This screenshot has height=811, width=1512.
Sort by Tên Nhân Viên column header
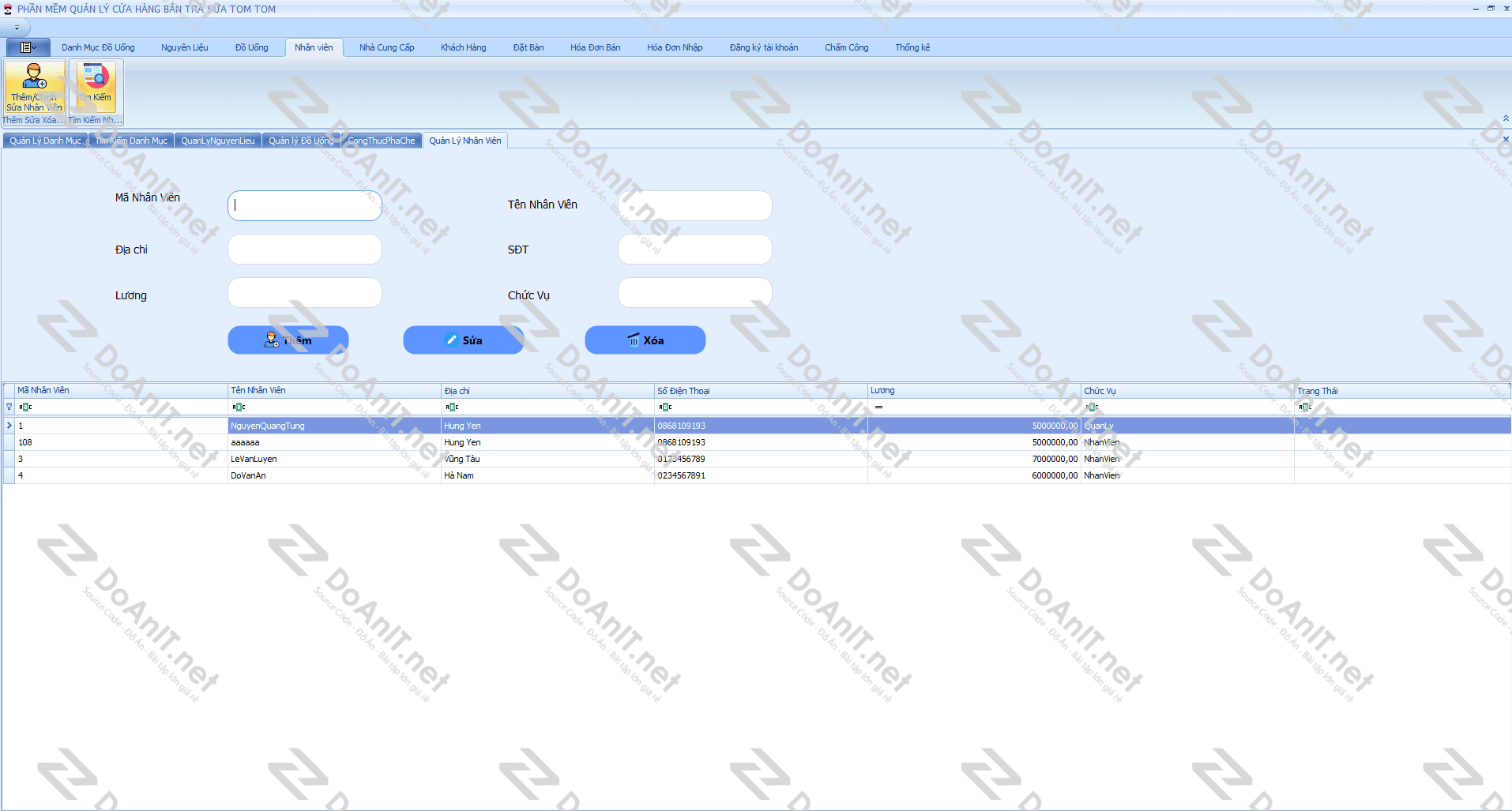click(334, 391)
